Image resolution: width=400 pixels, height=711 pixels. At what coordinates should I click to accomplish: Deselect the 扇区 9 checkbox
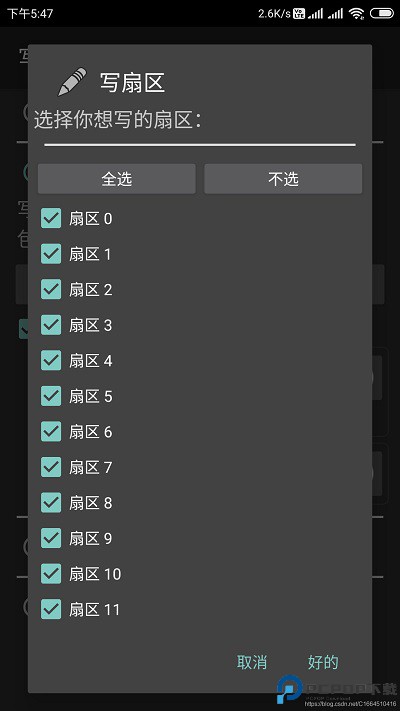click(51, 538)
